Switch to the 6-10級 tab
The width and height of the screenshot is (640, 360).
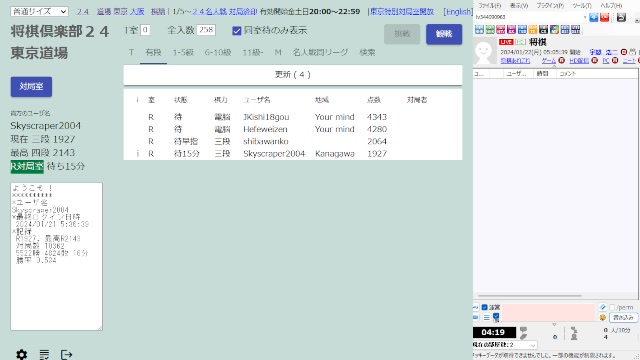(218, 52)
